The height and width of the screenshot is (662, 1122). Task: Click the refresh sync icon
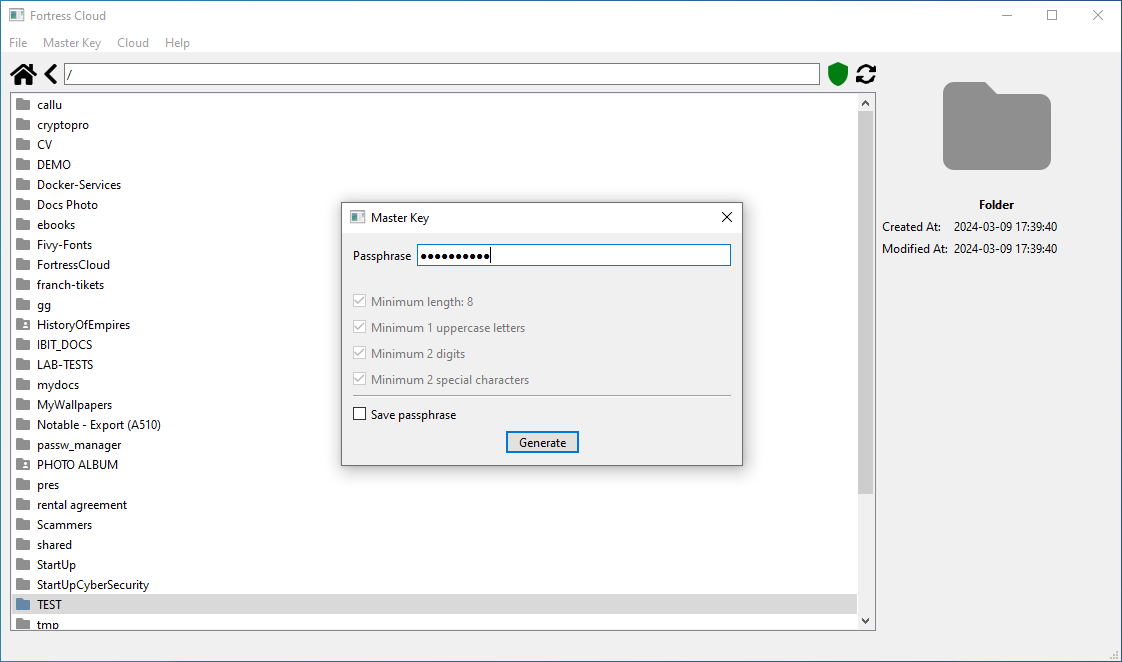click(865, 73)
